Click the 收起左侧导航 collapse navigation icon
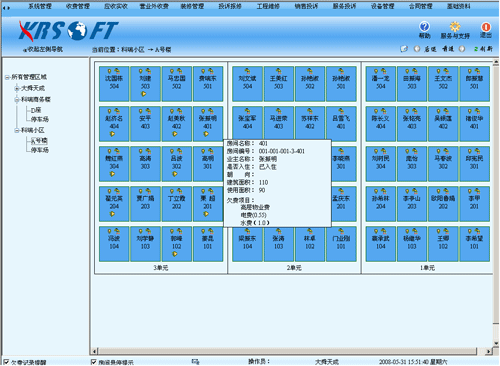Screen dimensions: 500x366 (25, 50)
